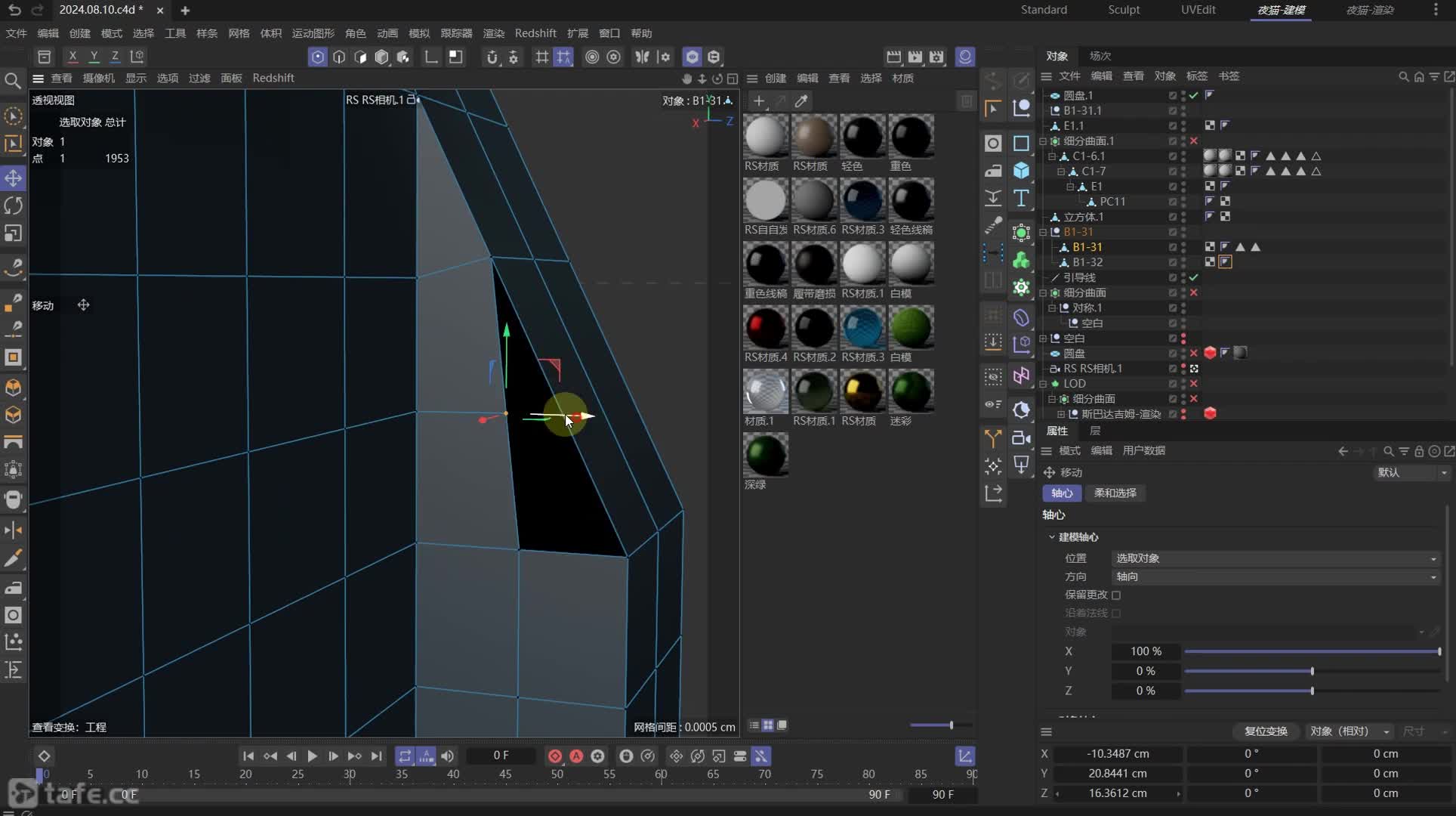Switch to the Sculpt layout

(x=1124, y=10)
